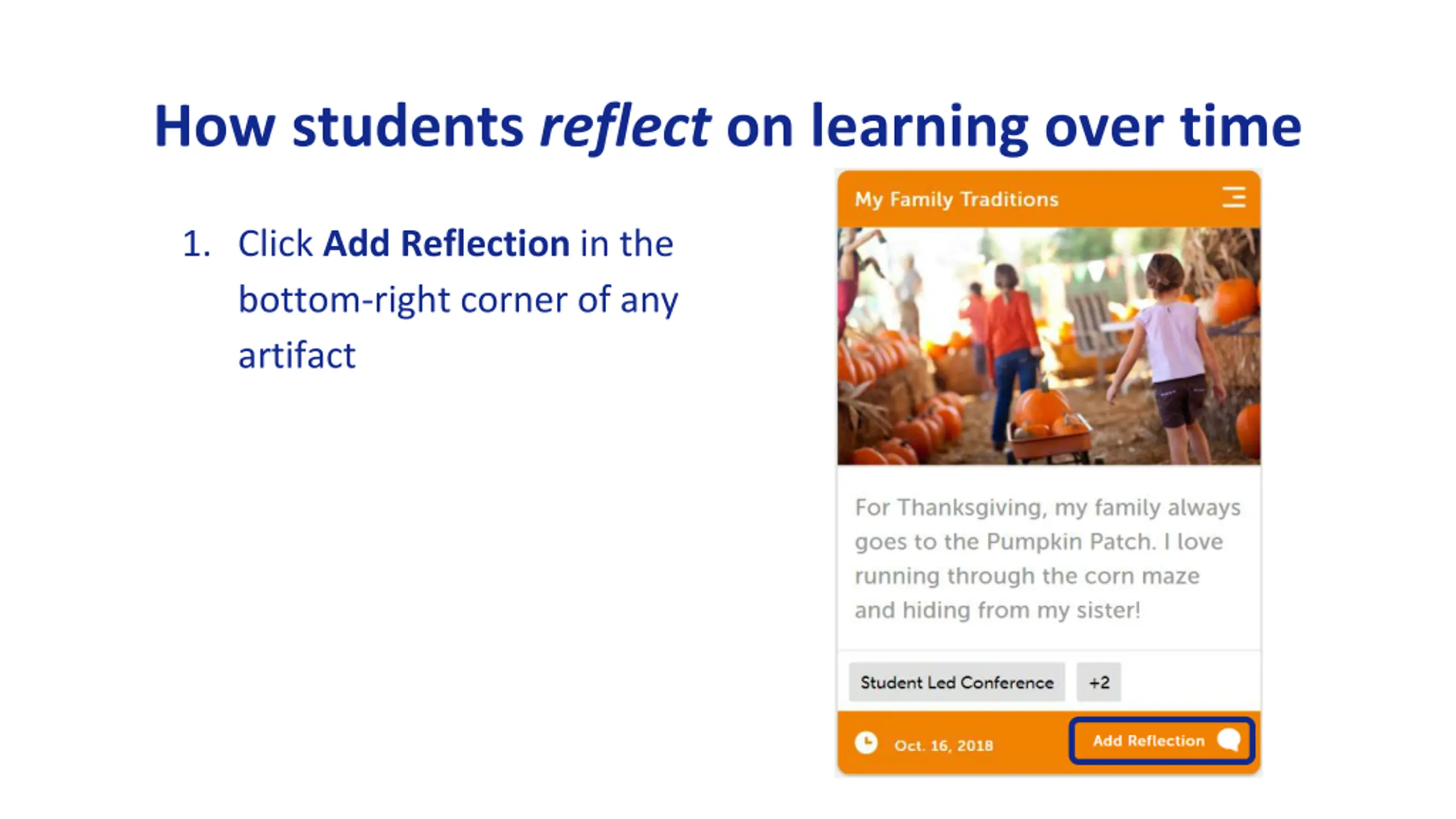Select the Student Led Conference tag
The image size is (1456, 819).
[x=957, y=682]
